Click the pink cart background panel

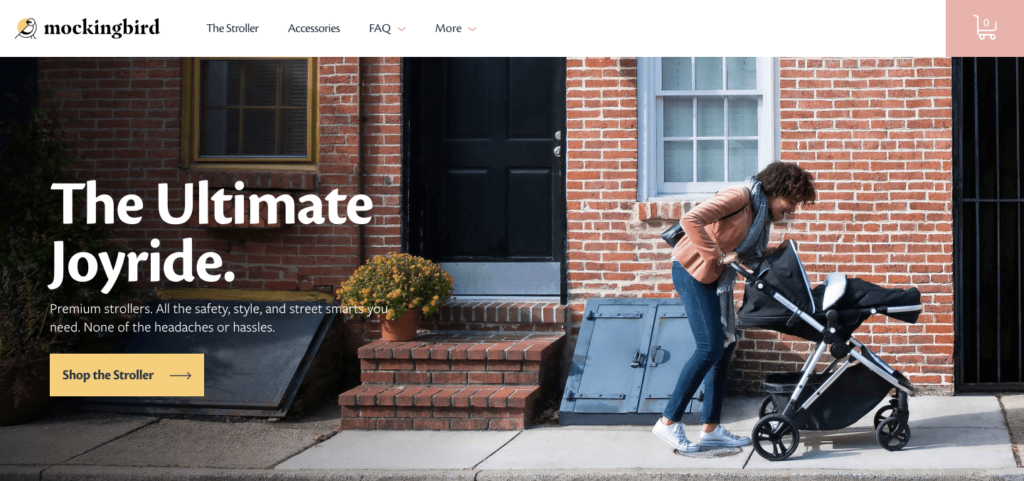tap(985, 29)
